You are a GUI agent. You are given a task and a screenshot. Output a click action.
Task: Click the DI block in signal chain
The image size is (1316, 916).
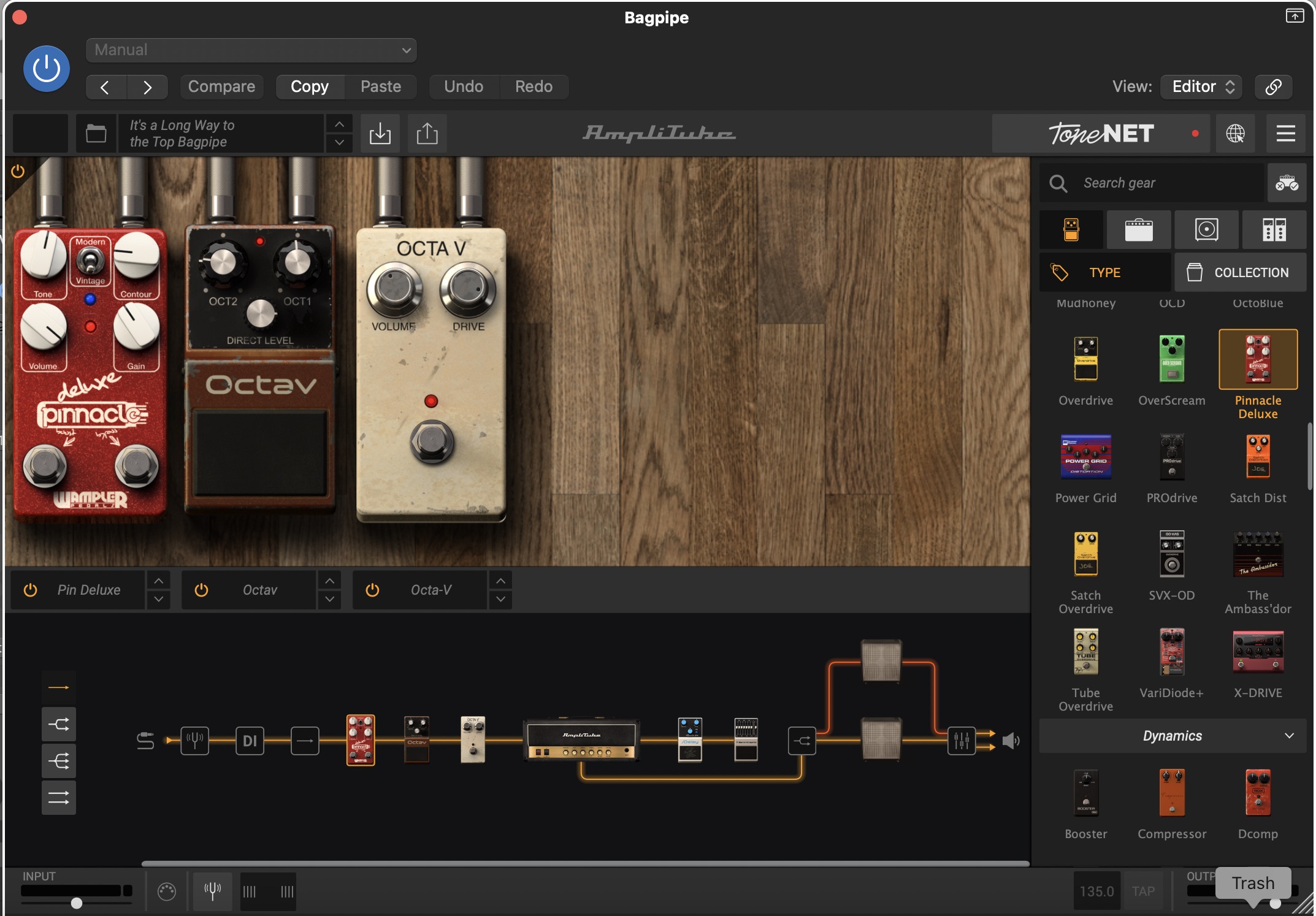tap(250, 741)
